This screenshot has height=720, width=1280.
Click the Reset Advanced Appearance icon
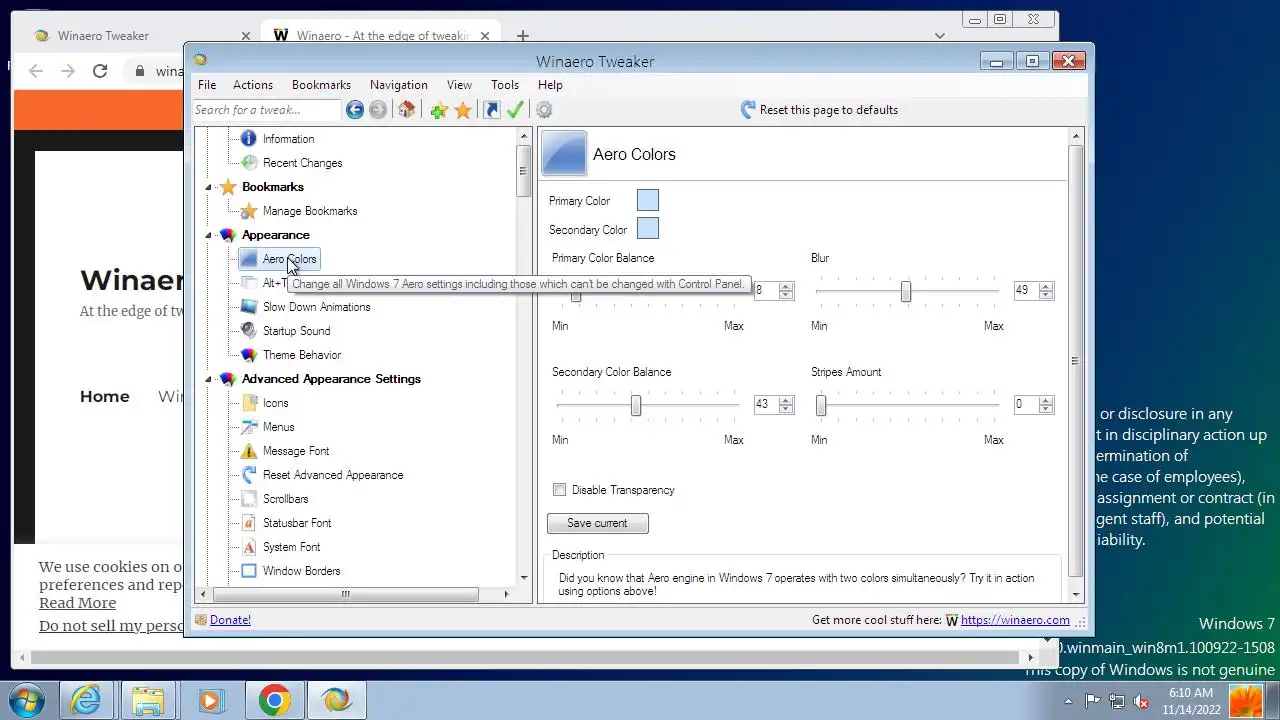[249, 475]
